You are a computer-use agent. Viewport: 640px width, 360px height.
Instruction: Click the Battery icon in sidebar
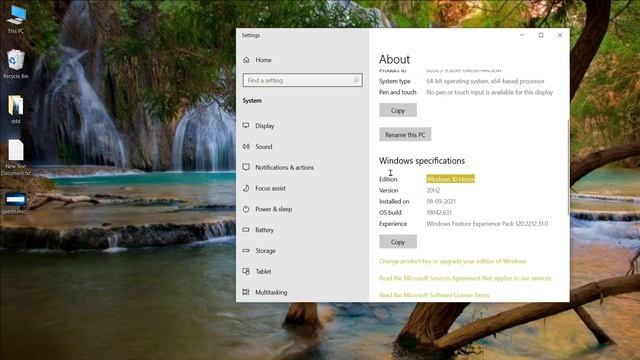[246, 230]
